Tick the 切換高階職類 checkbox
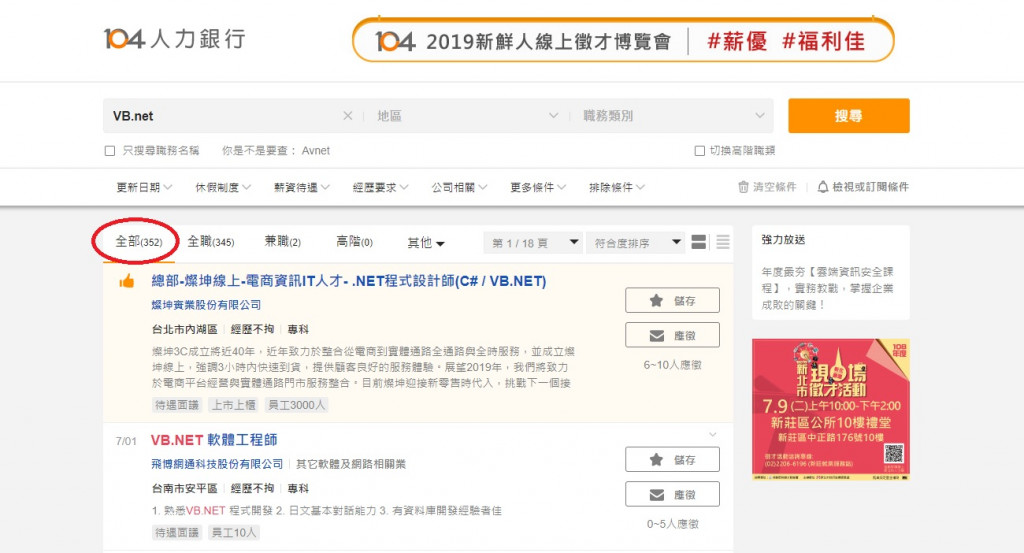1024x553 pixels. [x=699, y=151]
